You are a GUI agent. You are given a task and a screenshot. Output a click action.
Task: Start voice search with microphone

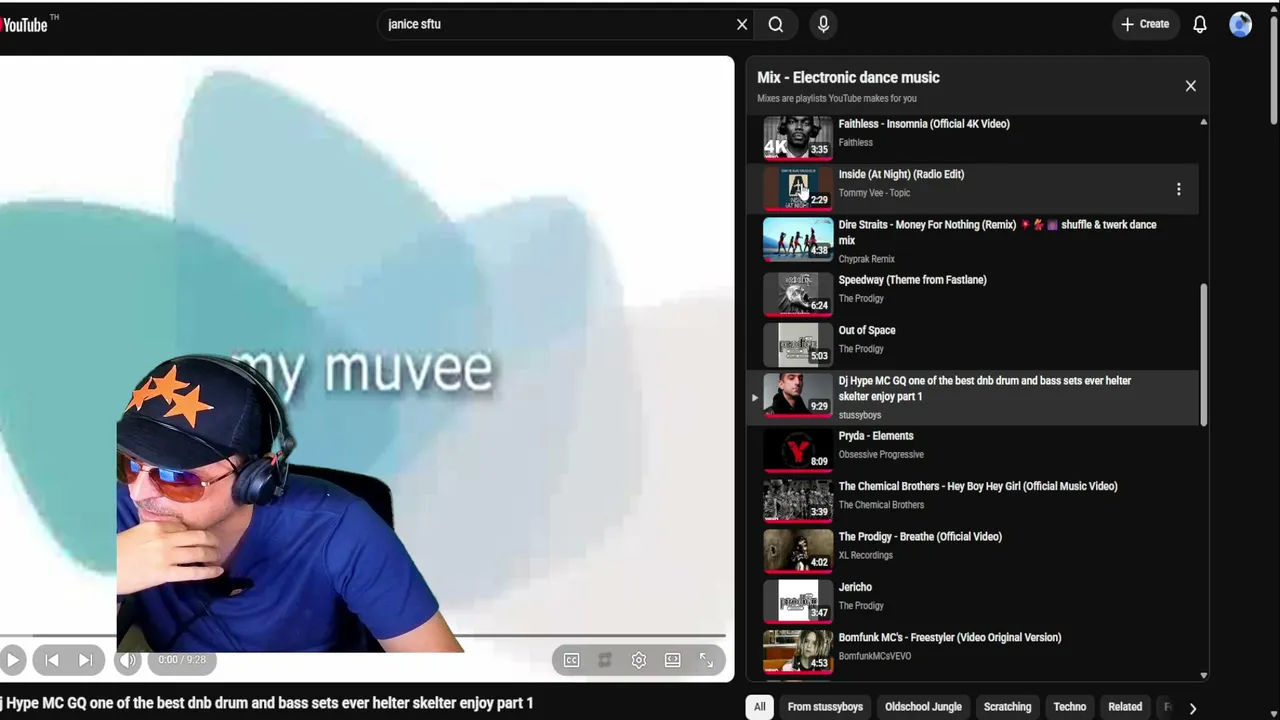point(824,24)
